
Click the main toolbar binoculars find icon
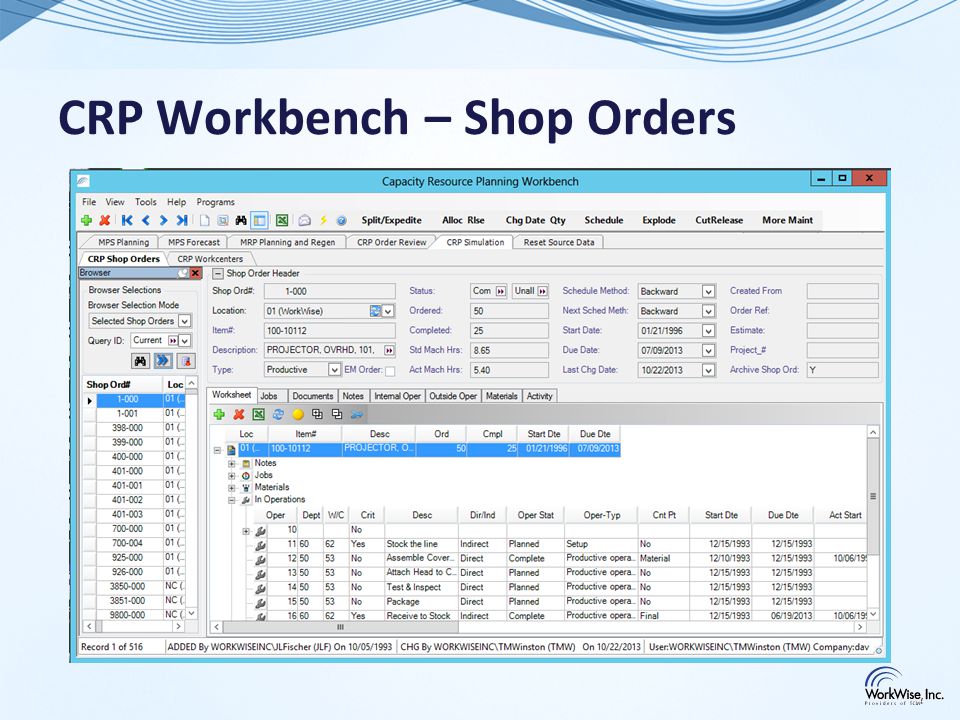click(x=241, y=220)
